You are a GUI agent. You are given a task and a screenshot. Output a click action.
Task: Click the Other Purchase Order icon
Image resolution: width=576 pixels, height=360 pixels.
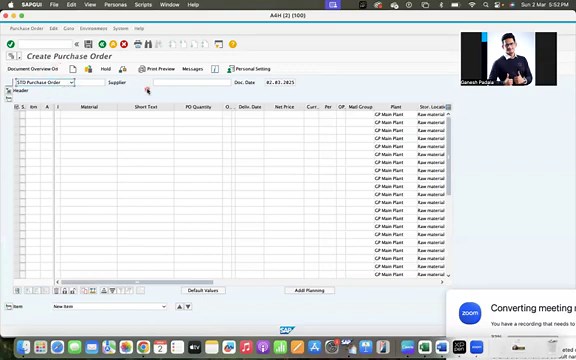(88, 69)
